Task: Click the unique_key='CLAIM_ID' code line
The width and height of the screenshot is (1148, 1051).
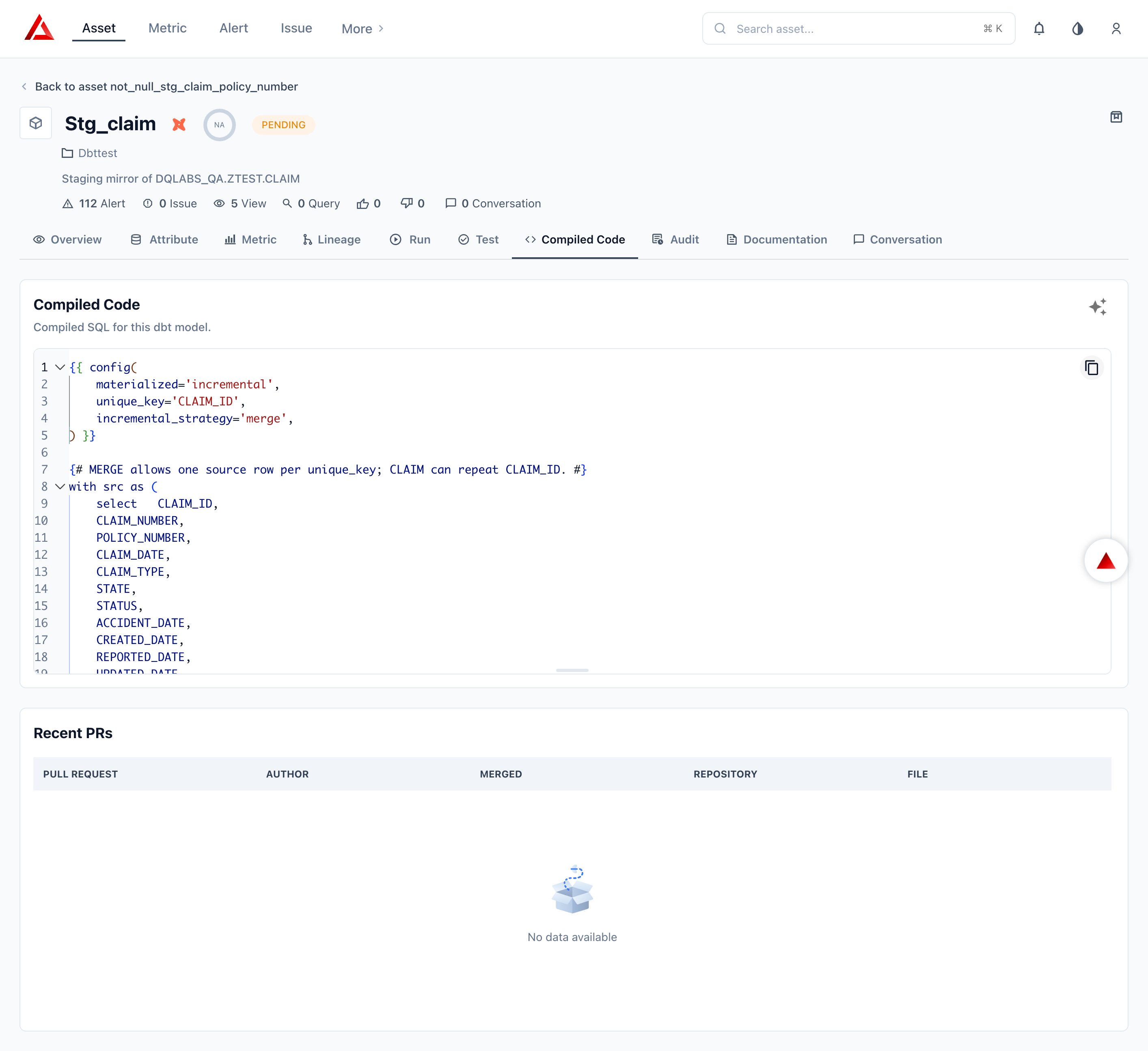Action: pos(171,401)
